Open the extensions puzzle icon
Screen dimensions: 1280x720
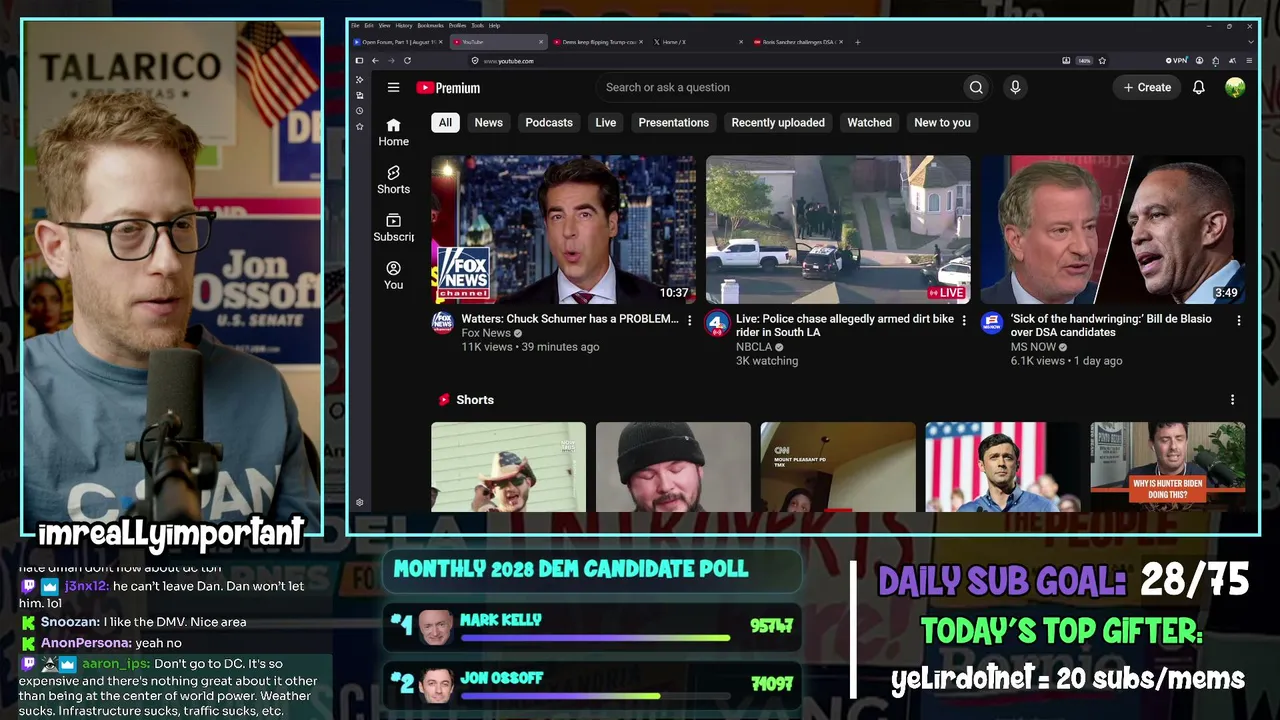1215,61
